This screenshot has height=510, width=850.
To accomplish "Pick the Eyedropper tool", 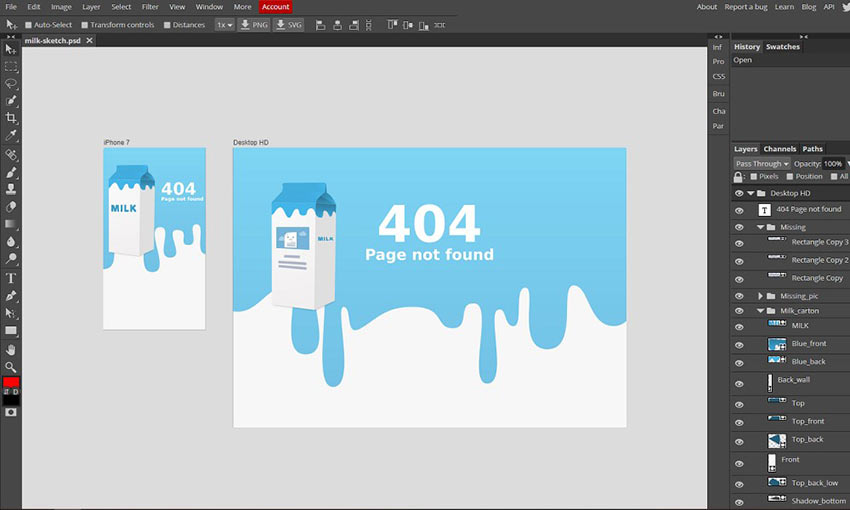I will pos(11,135).
